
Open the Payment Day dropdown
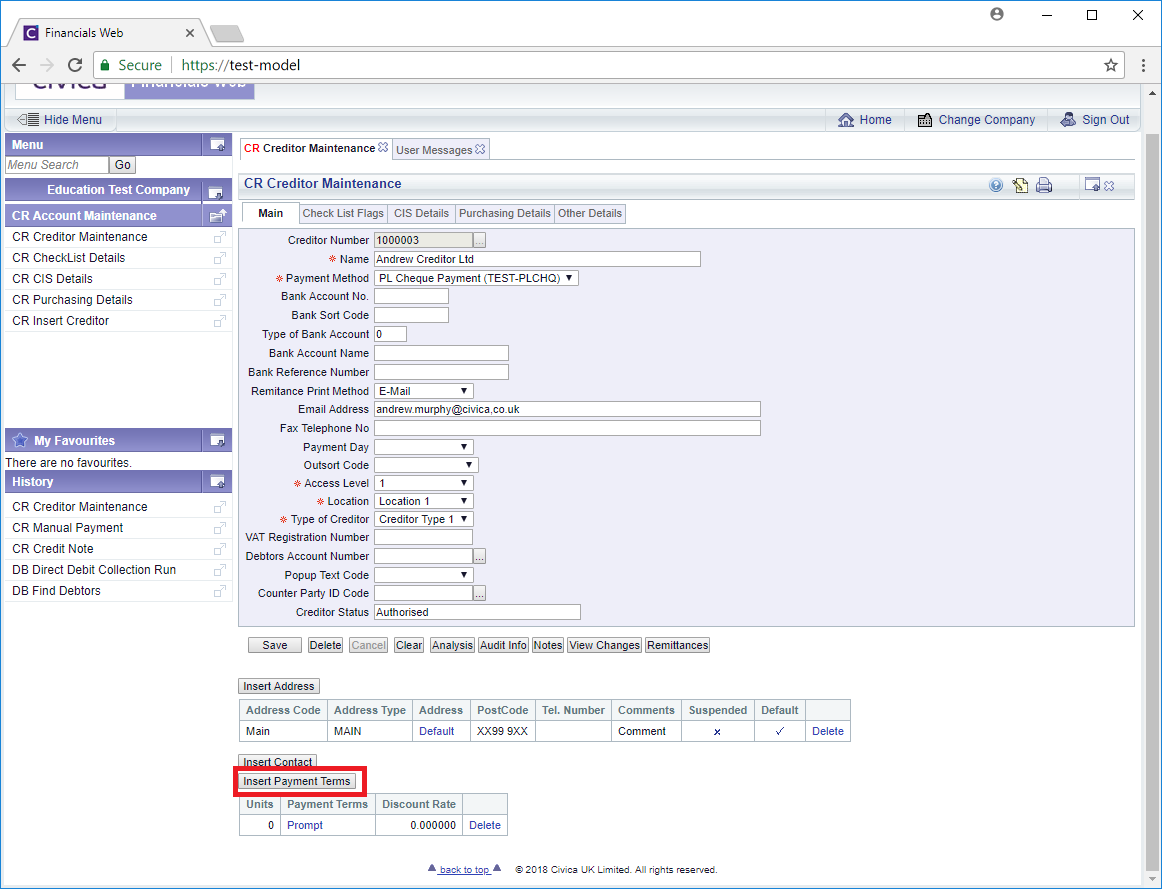[x=423, y=447]
